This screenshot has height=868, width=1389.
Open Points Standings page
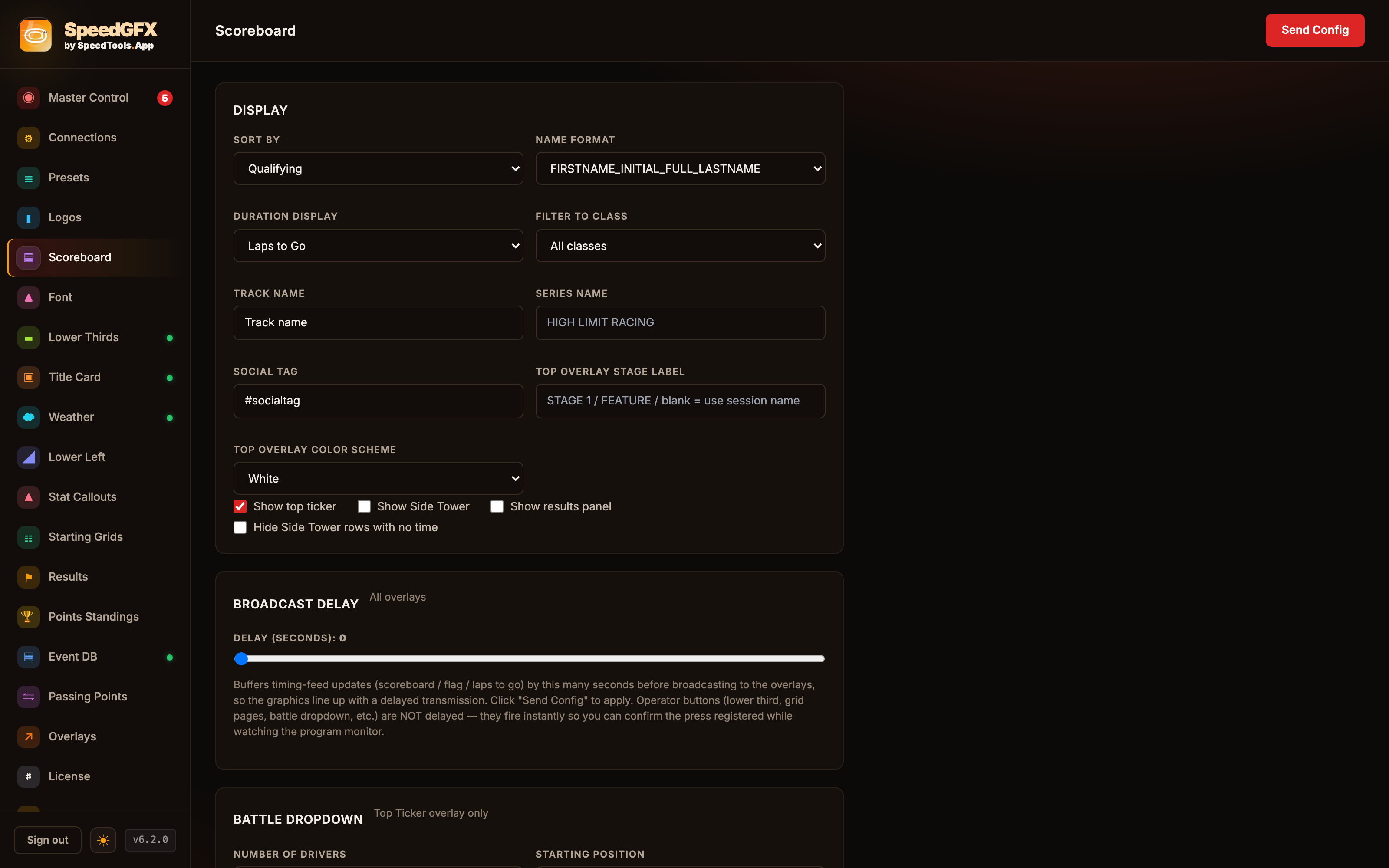95,617
